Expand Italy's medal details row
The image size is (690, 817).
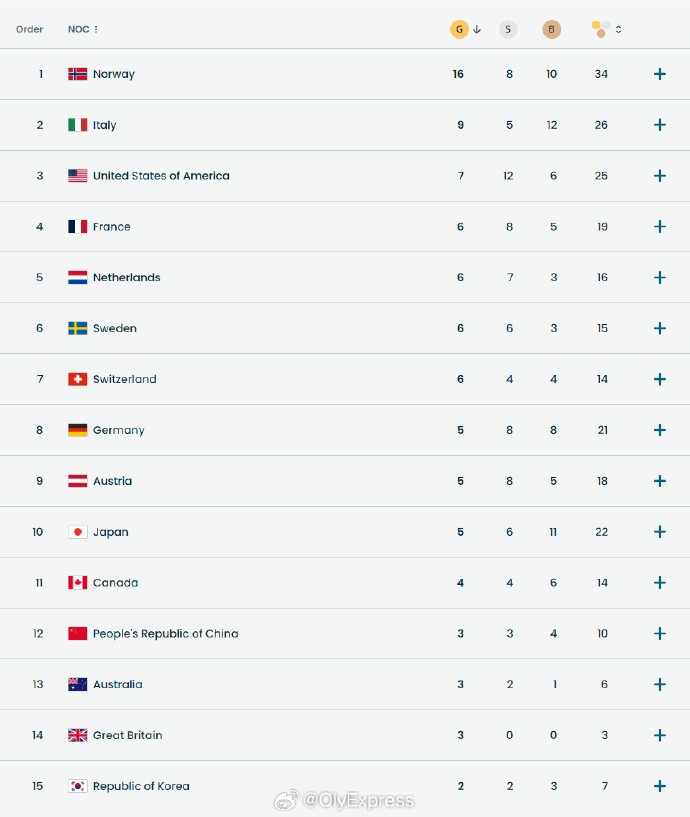660,125
